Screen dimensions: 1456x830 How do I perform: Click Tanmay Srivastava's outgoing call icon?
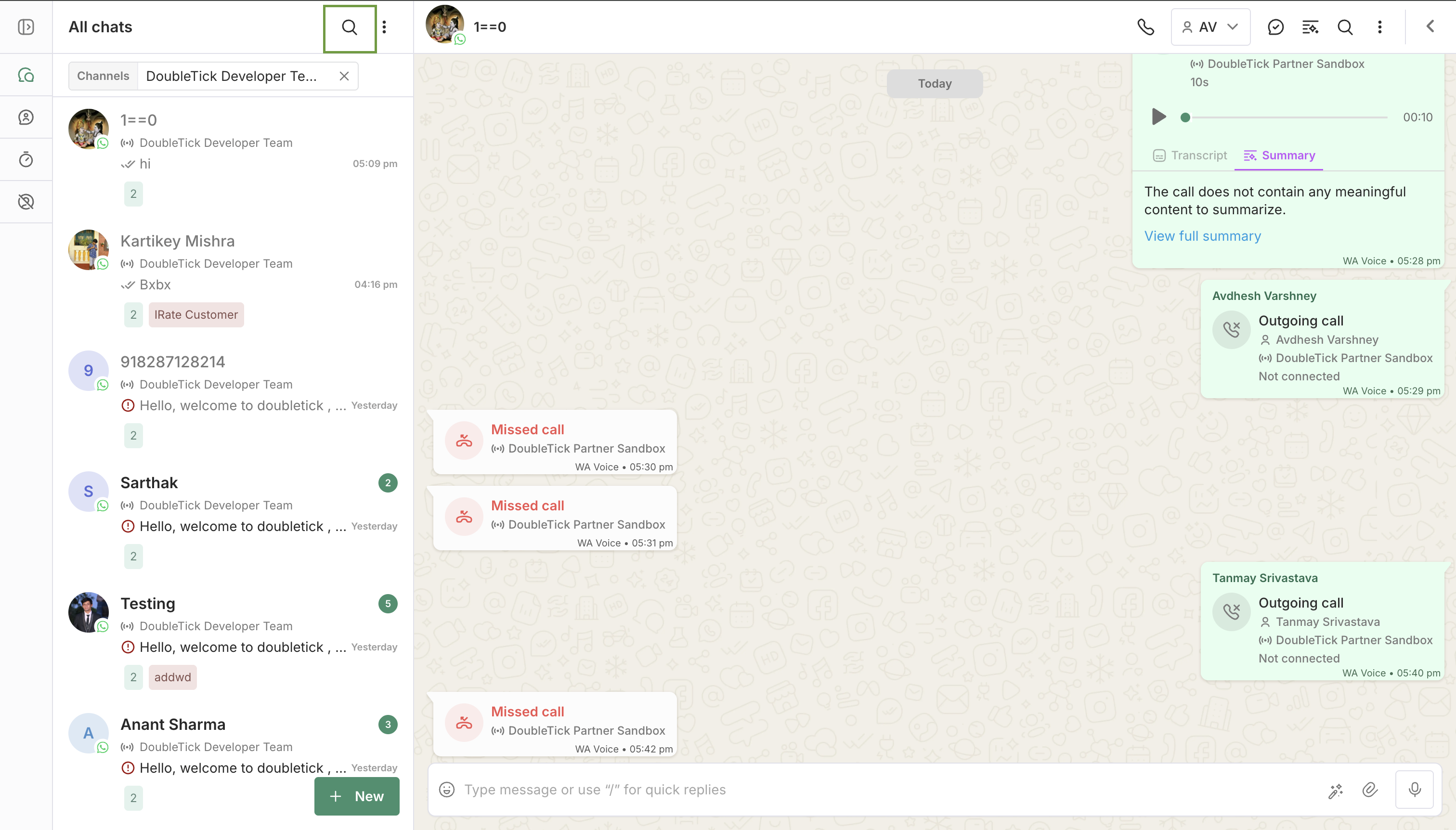click(x=1231, y=612)
